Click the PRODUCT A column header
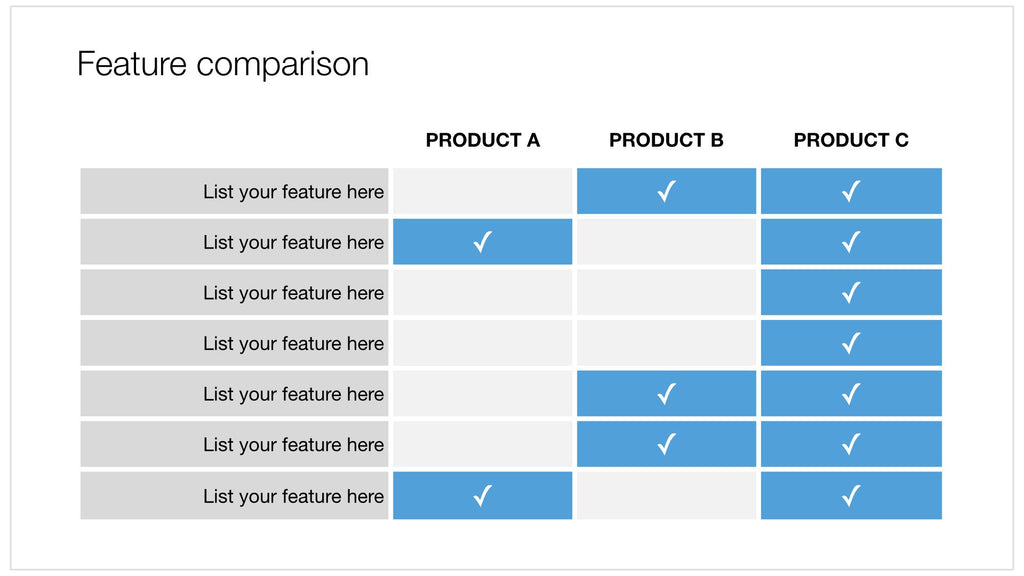This screenshot has height=576, width=1024. [x=482, y=140]
